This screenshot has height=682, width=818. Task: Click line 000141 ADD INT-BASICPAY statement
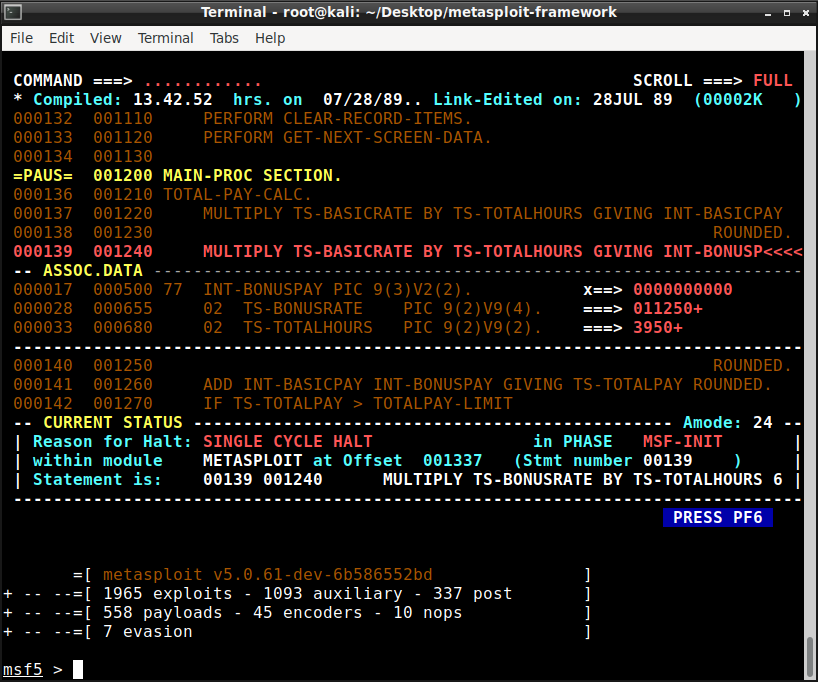pyautogui.click(x=393, y=385)
